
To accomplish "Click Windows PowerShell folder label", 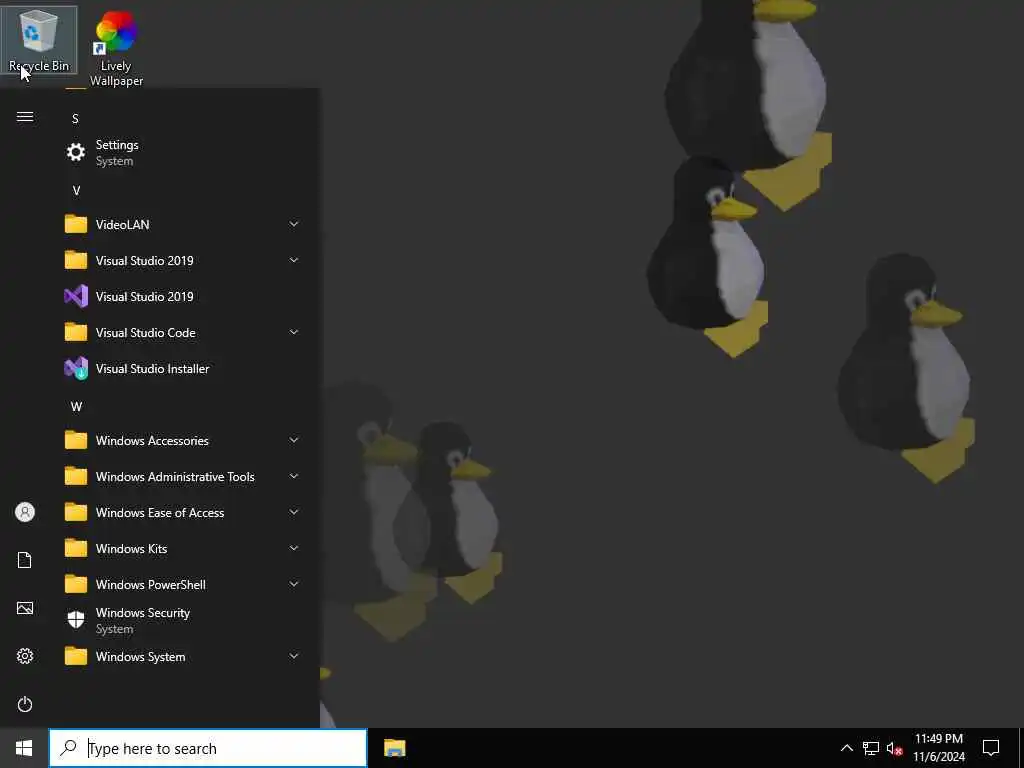I will [151, 584].
